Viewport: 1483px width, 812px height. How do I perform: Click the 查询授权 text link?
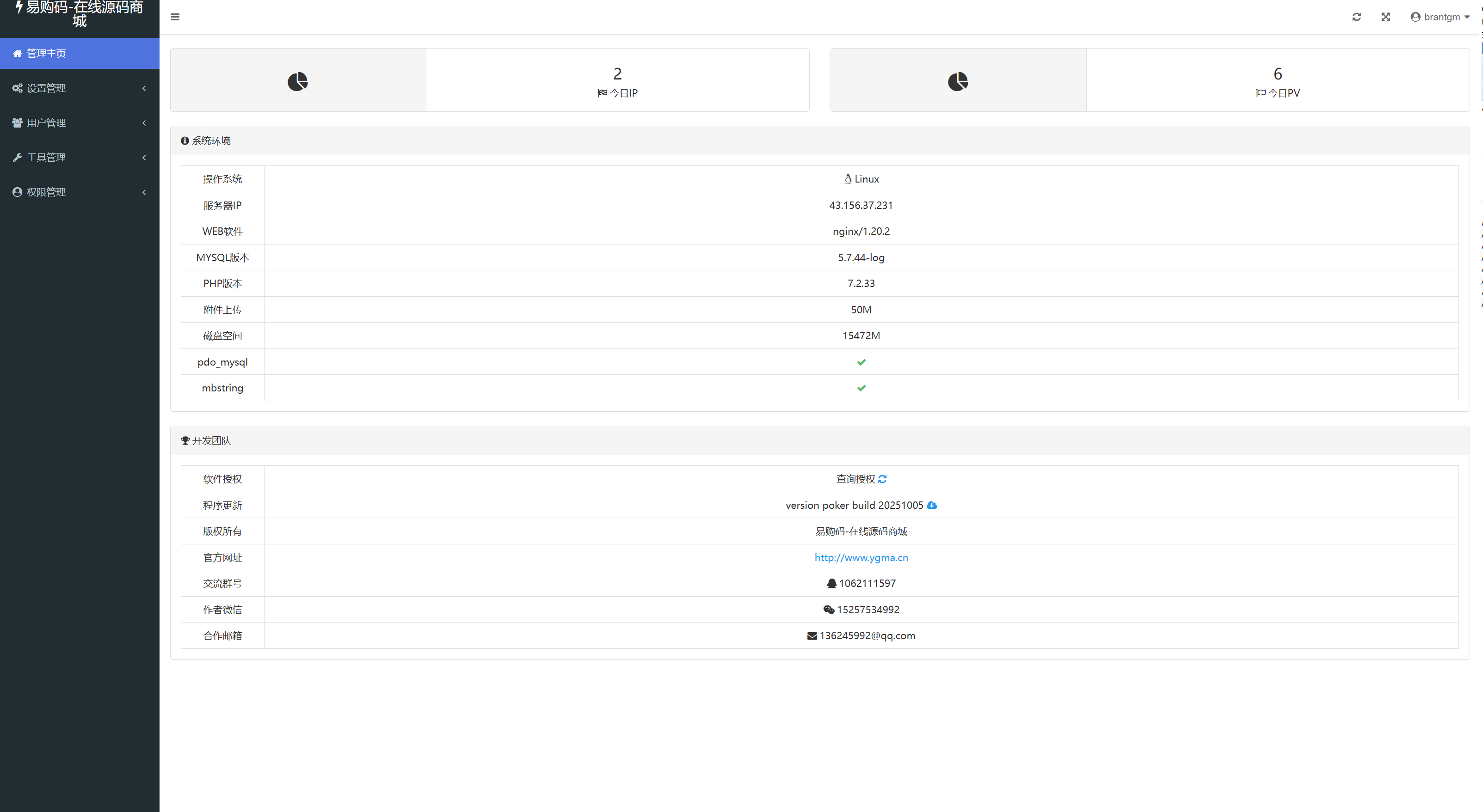855,479
